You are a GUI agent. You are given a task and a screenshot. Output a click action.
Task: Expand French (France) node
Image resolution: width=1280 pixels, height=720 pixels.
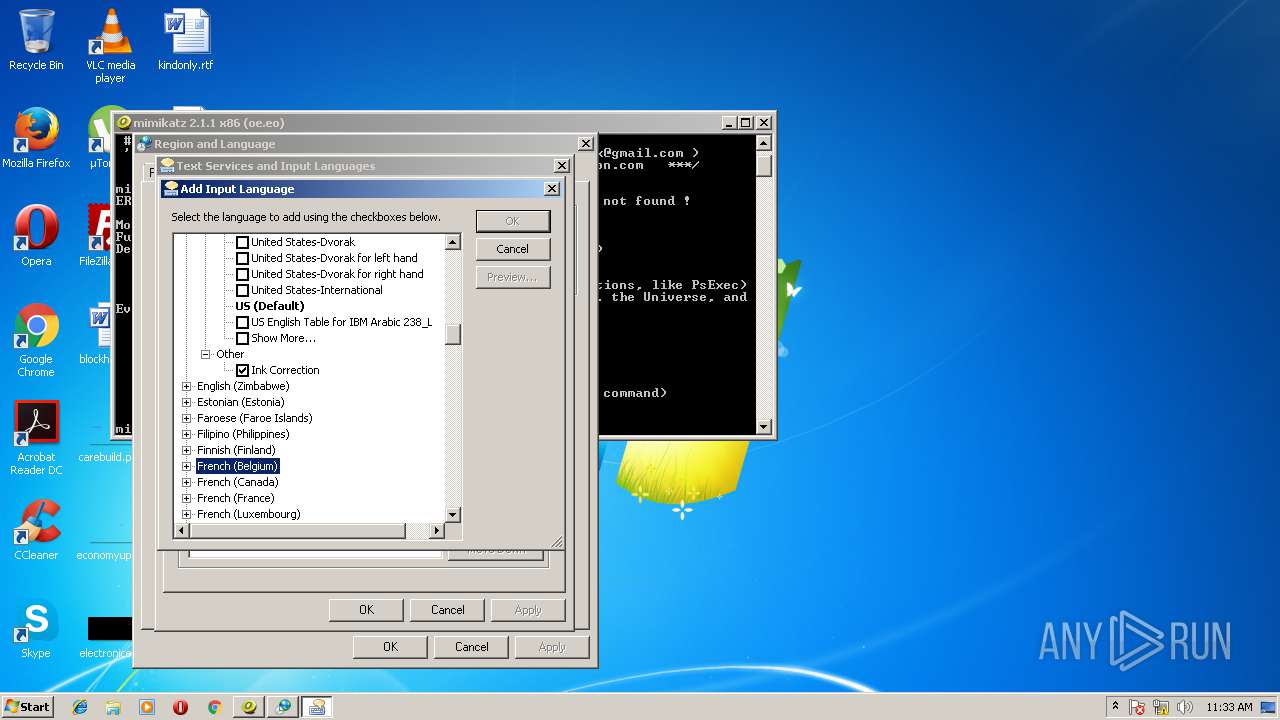[x=187, y=498]
